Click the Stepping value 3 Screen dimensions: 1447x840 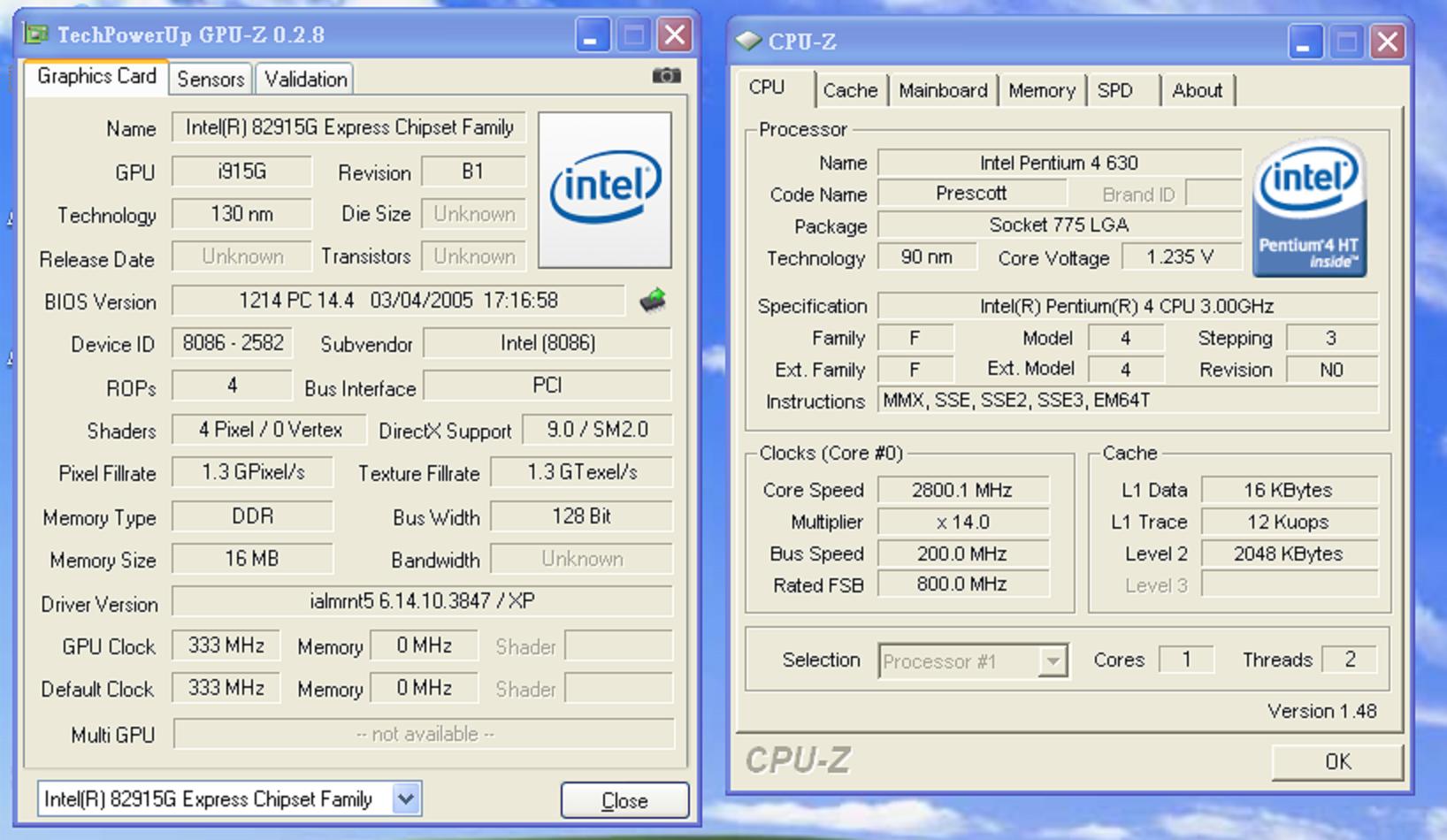click(1332, 338)
